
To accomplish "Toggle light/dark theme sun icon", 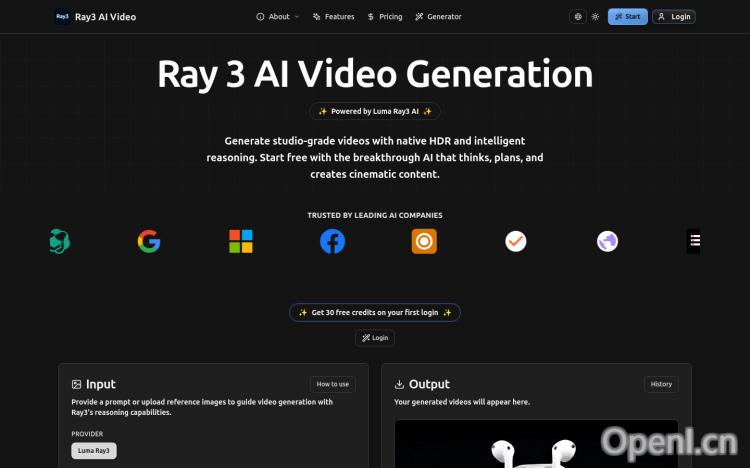I will (595, 17).
